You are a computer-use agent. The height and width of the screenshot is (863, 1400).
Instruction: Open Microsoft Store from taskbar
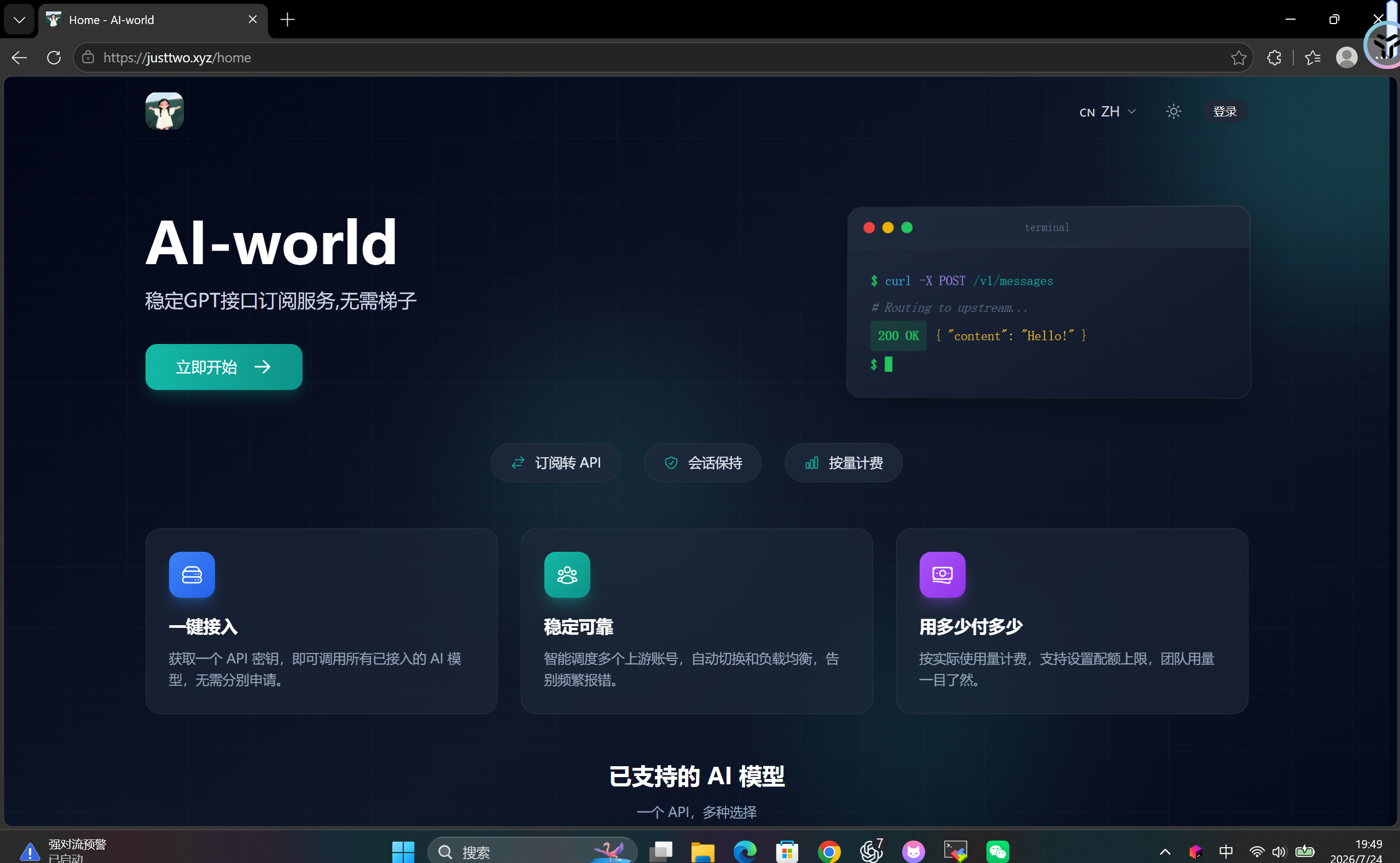tap(787, 852)
